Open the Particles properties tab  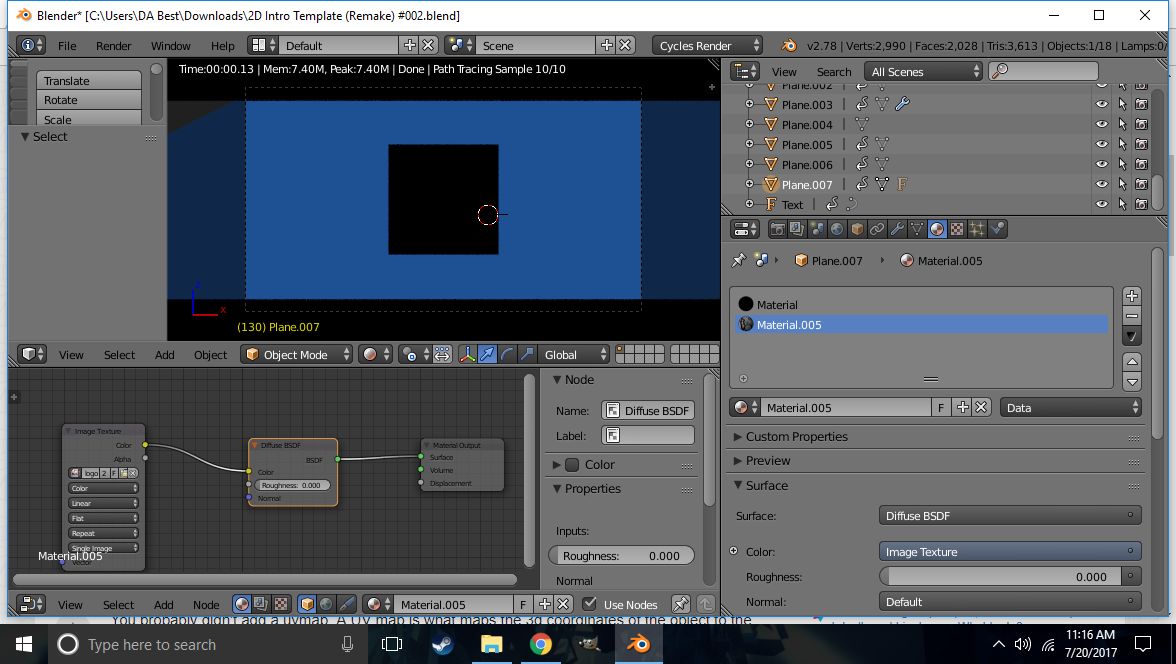pos(976,230)
